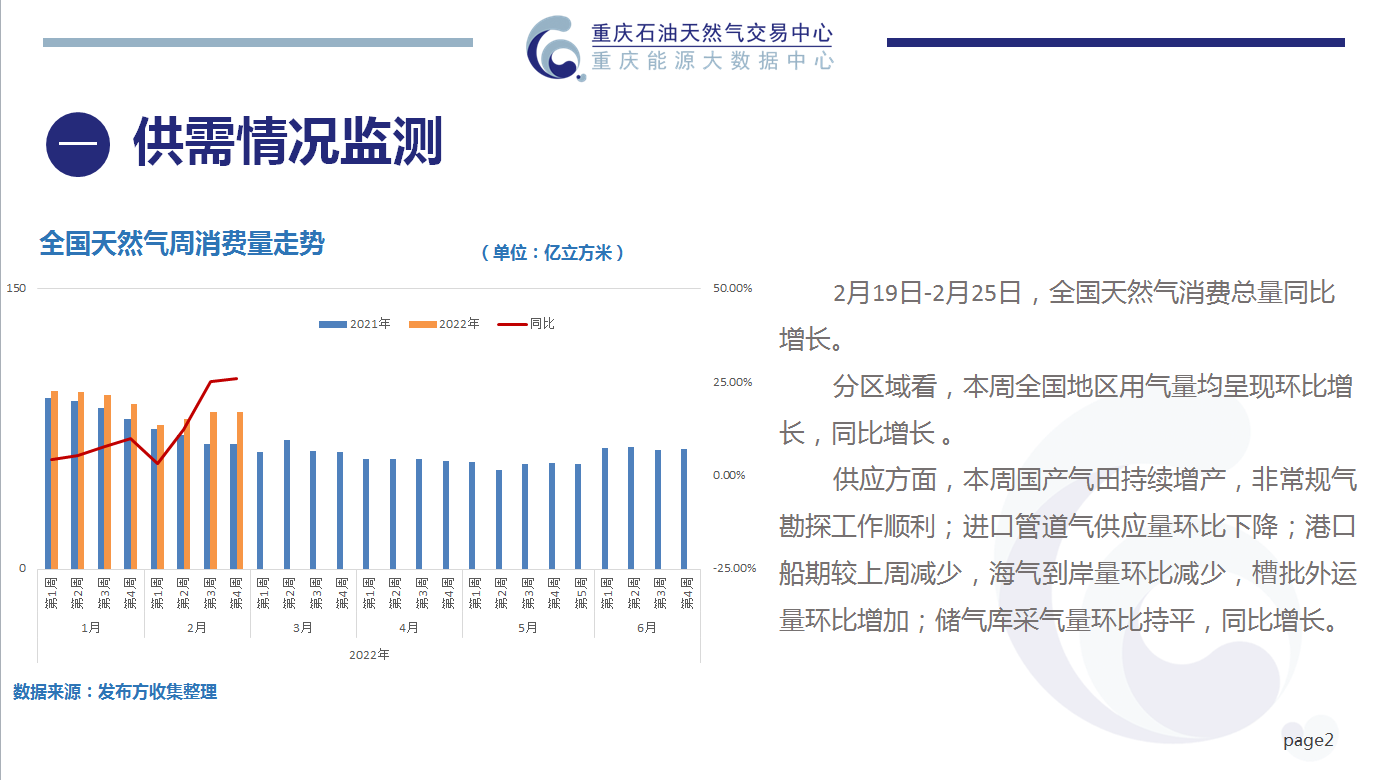Click the orange 2022年 legend swatch

(x=423, y=324)
